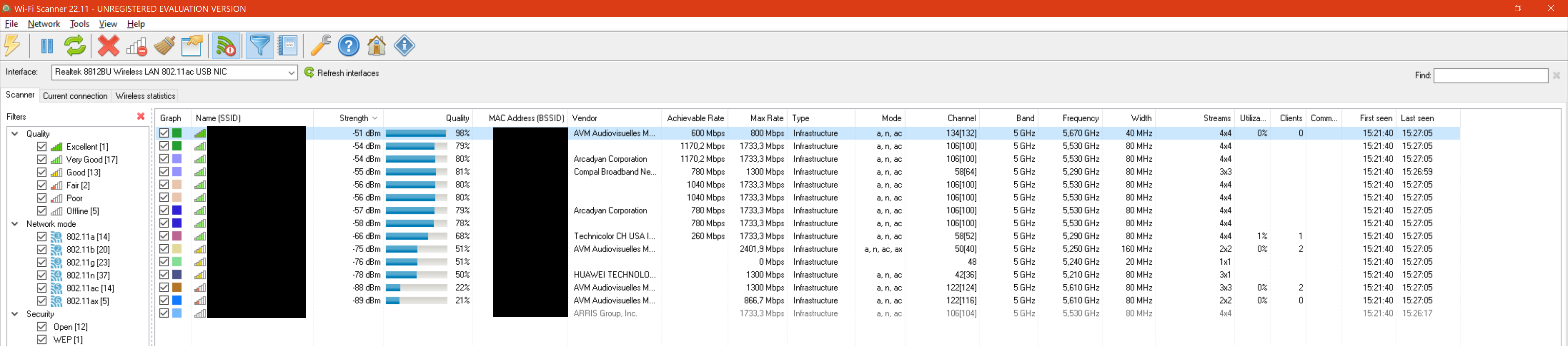Select the HUAWEI TECHNOLO... vendor row

808,275
